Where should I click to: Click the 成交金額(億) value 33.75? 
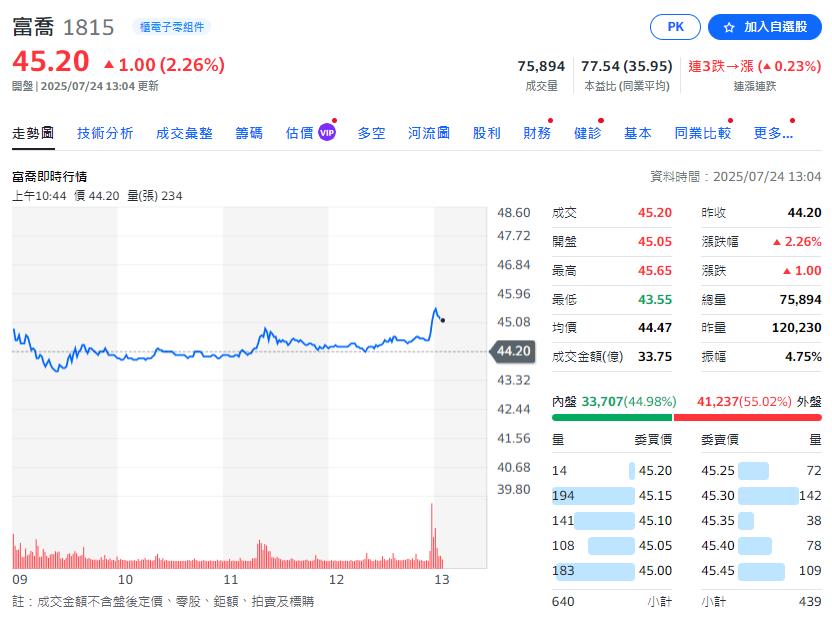coord(655,357)
